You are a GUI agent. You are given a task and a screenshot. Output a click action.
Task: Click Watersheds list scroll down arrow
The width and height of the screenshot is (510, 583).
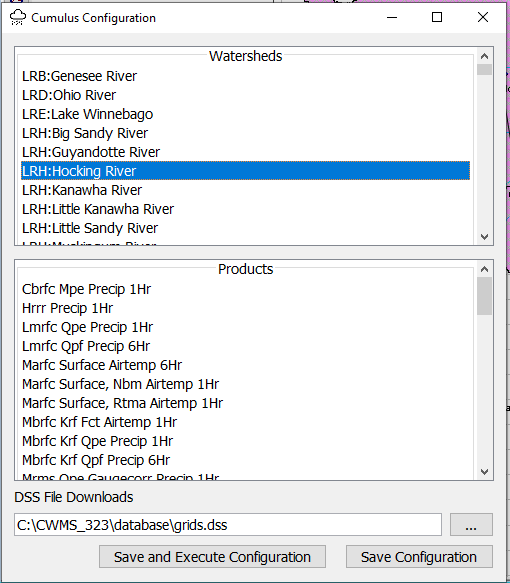click(484, 236)
